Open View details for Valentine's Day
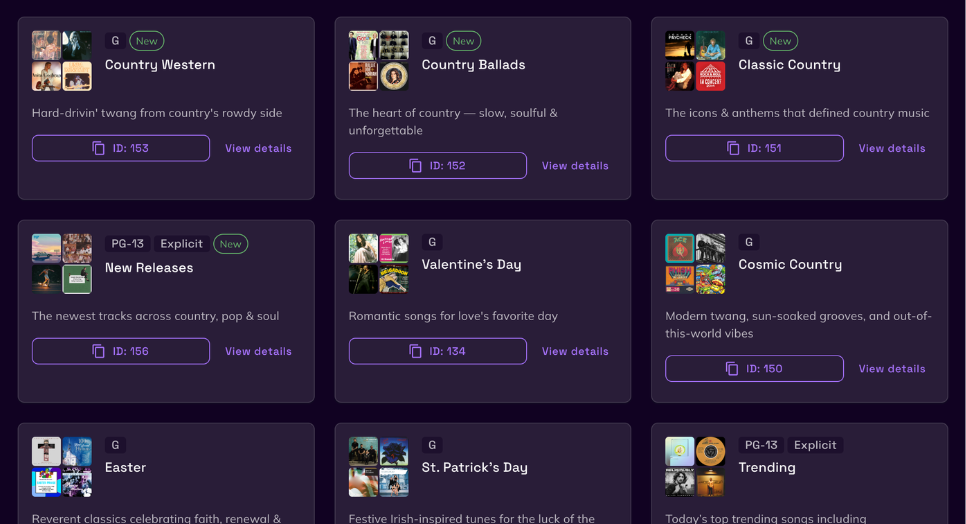The width and height of the screenshot is (966, 524). click(x=575, y=351)
